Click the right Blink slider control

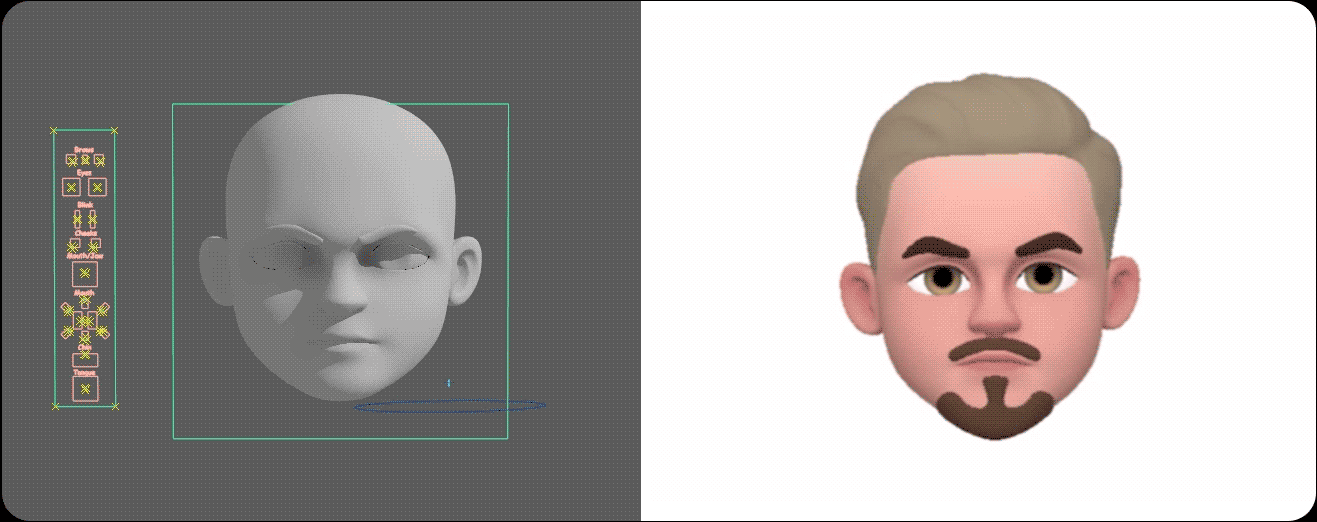pyautogui.click(x=92, y=217)
